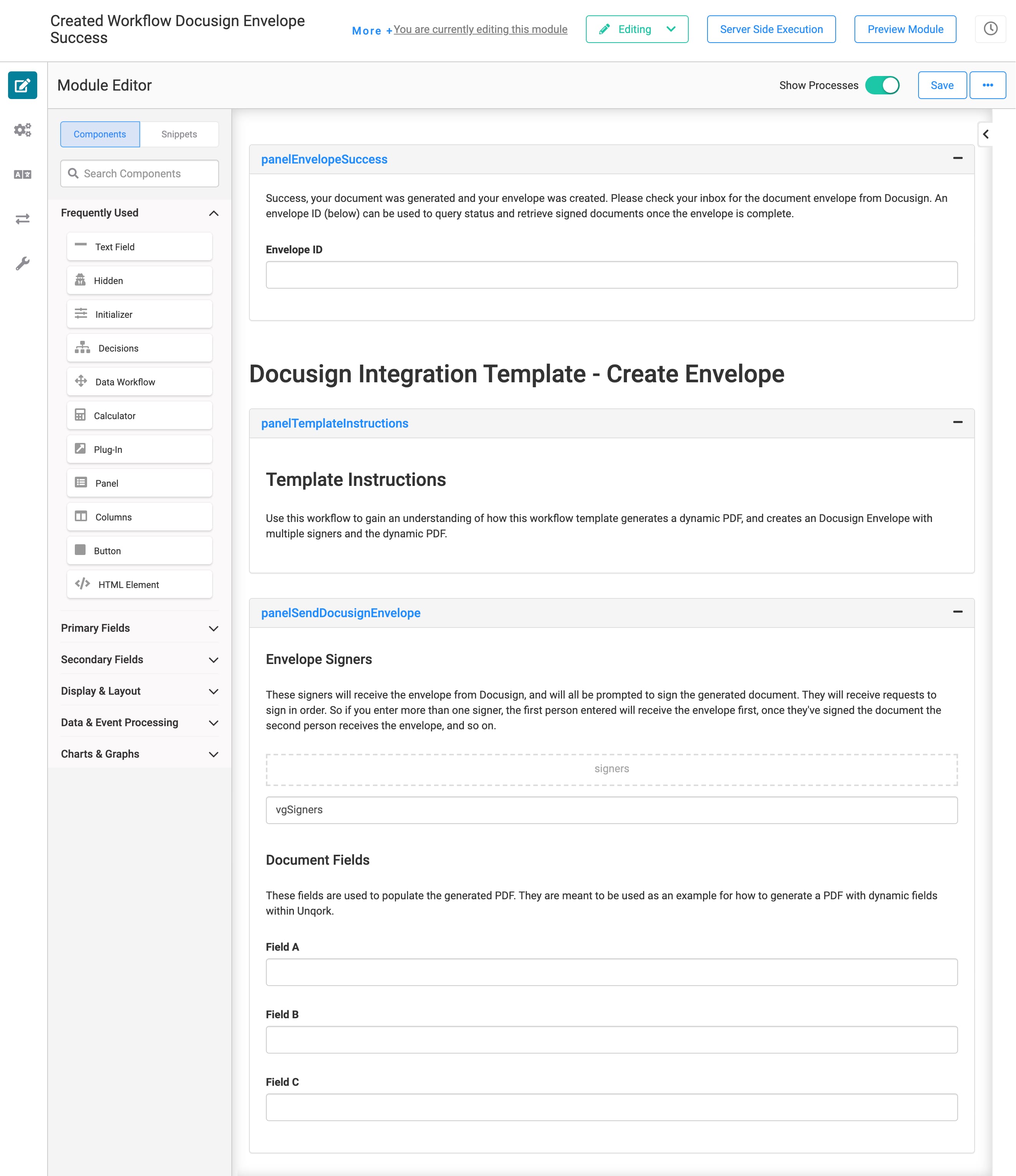Image resolution: width=1016 pixels, height=1176 pixels.
Task: Click the Envelope ID input field
Action: (612, 275)
